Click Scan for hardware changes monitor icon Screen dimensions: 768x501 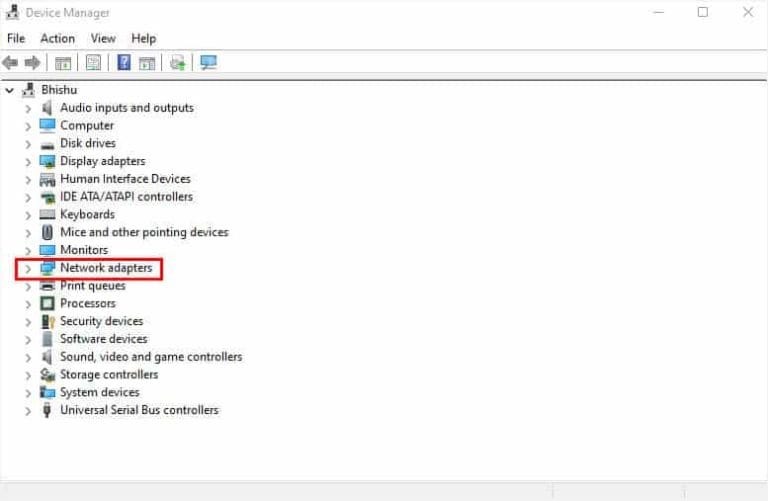[x=208, y=63]
